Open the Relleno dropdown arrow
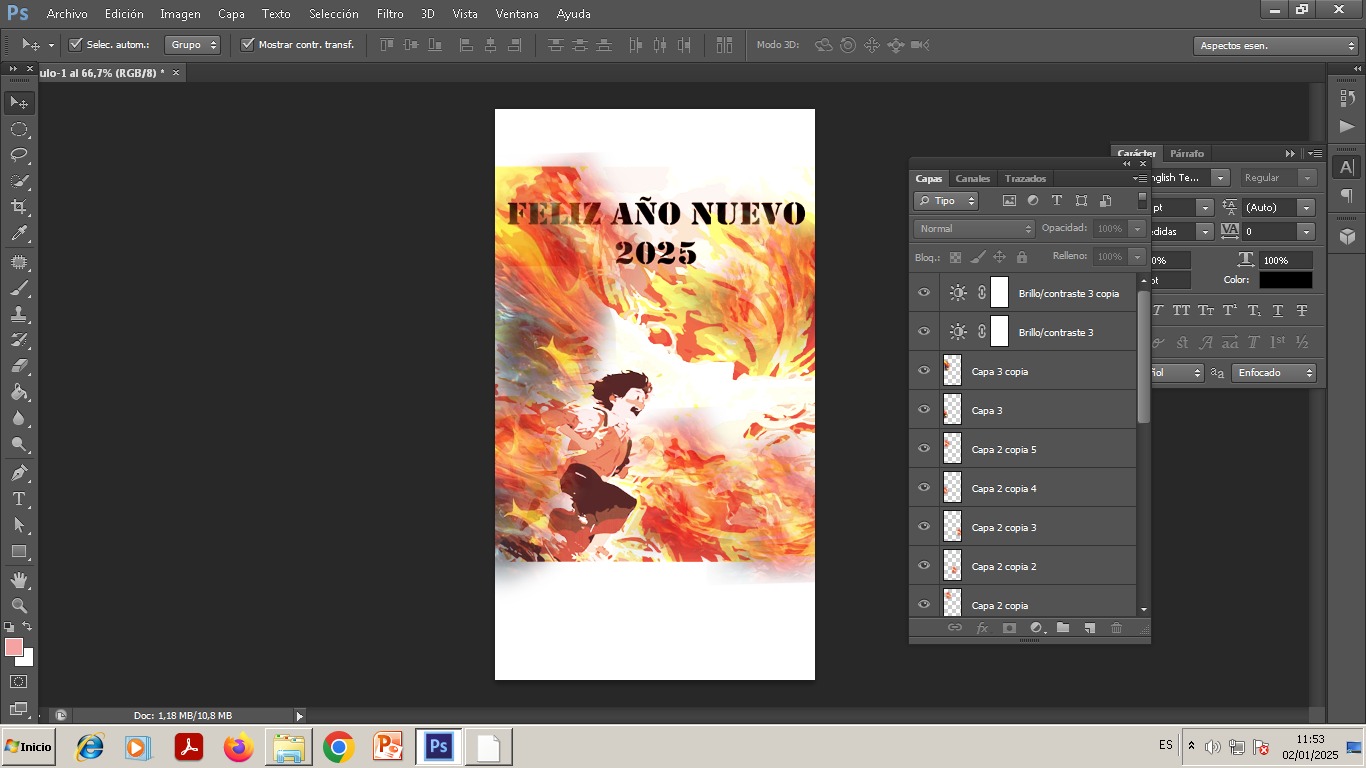Viewport: 1366px width, 768px height. [x=1137, y=257]
